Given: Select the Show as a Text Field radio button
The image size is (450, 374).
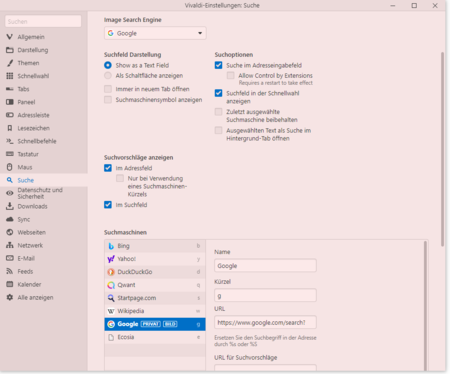Looking at the screenshot, I should (108, 65).
